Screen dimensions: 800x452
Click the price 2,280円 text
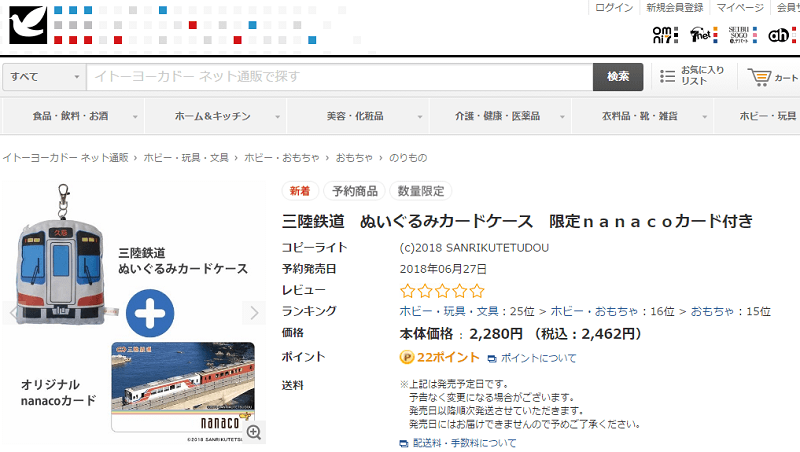pos(495,334)
